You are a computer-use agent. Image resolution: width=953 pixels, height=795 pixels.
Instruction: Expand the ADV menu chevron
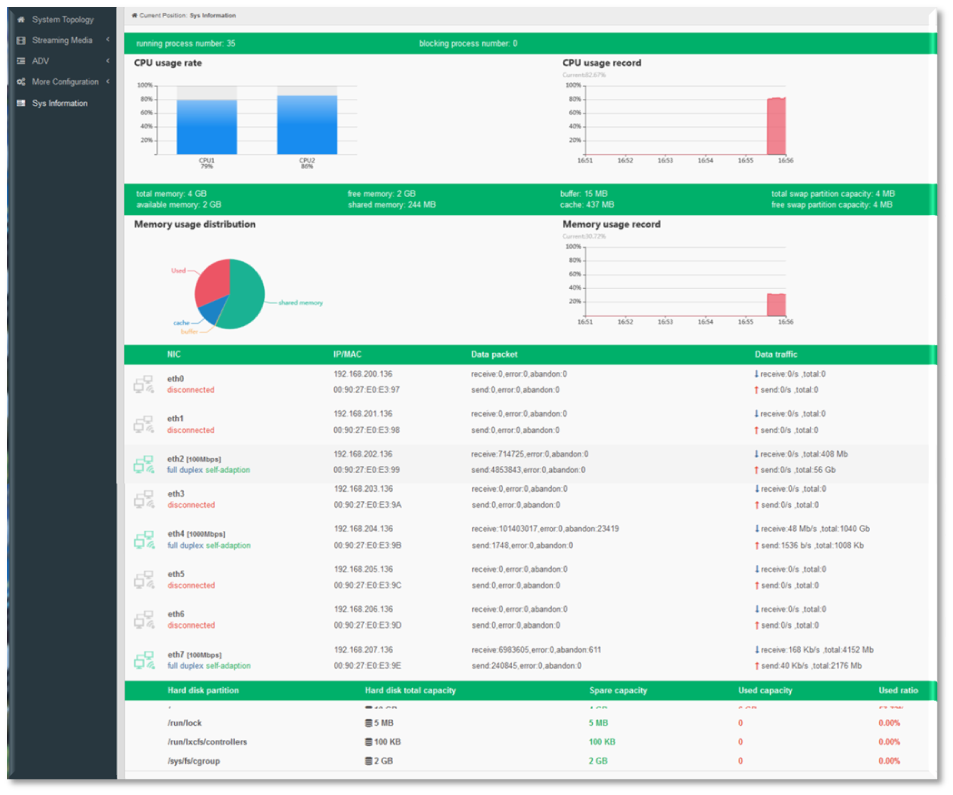[108, 61]
